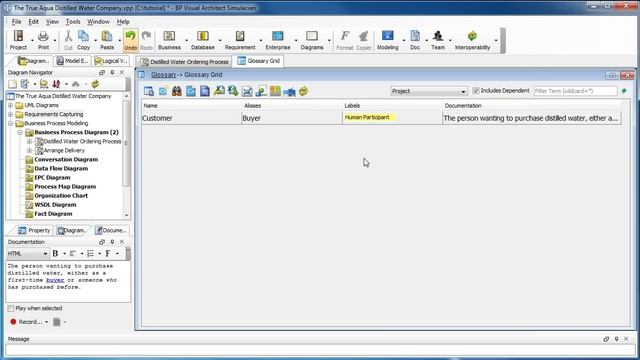640x360 pixels.
Task: Click the sort icon in Diagram Navigator
Action: [56, 84]
